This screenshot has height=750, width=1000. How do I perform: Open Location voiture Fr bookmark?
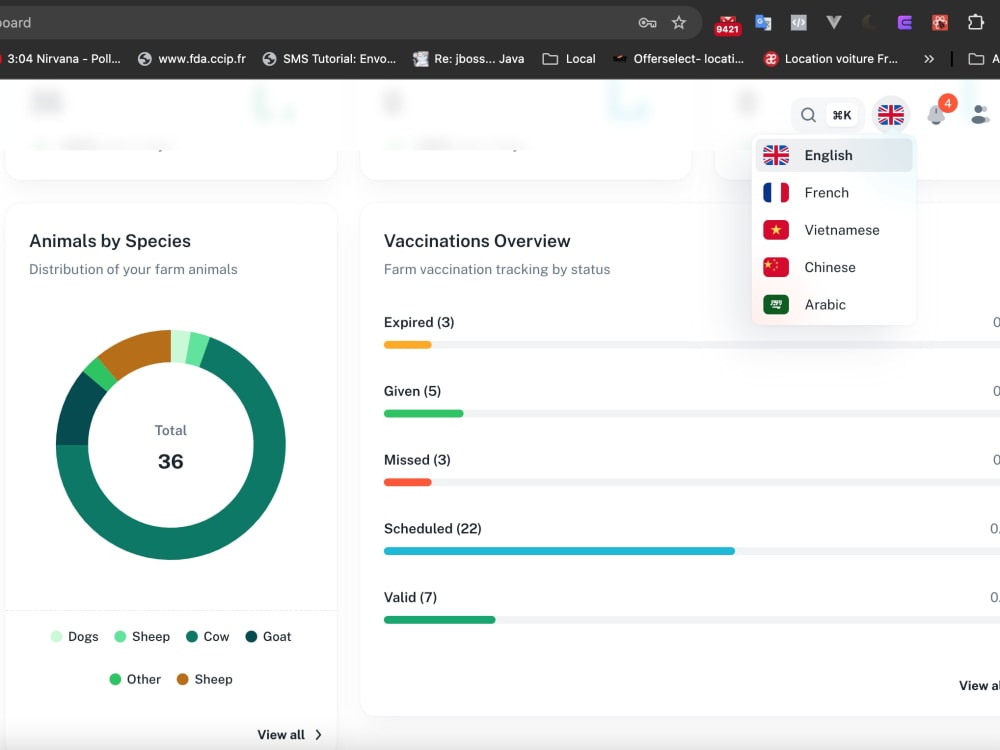831,59
